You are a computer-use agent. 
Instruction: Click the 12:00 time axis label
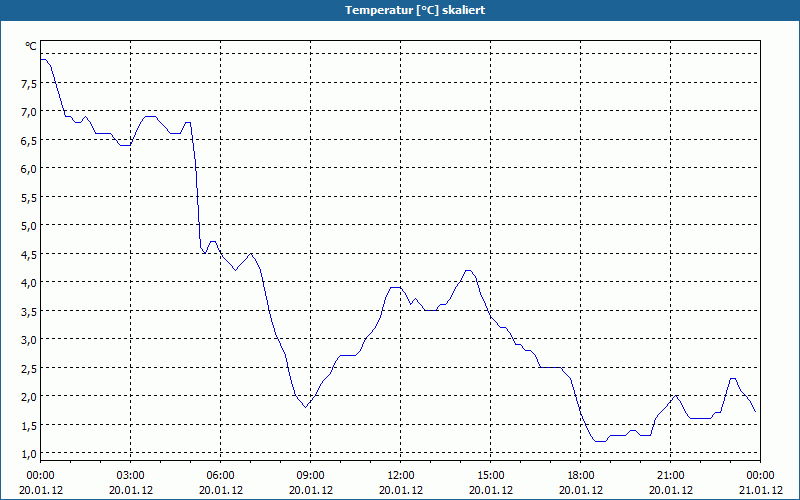click(x=401, y=476)
